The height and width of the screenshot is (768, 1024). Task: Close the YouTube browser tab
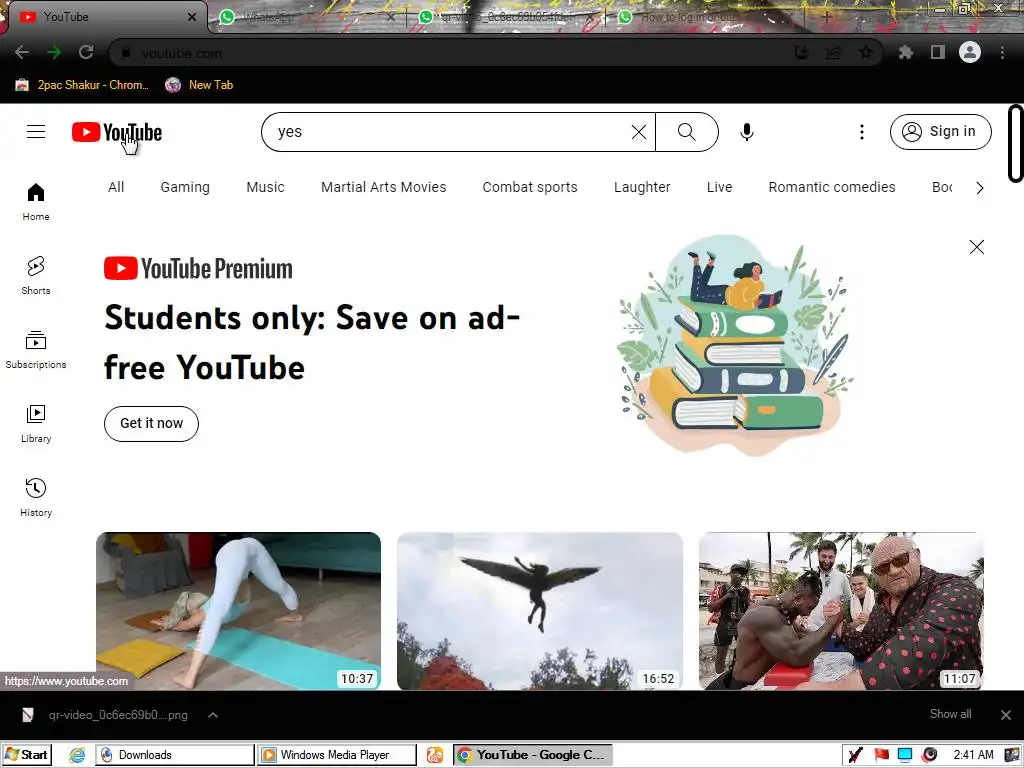pos(191,17)
